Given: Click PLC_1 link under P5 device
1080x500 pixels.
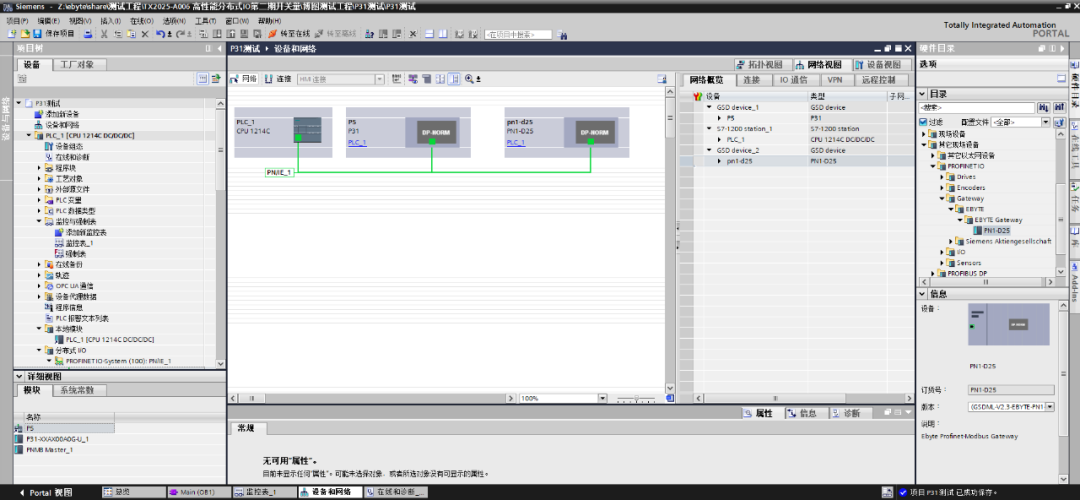Looking at the screenshot, I should pyautogui.click(x=357, y=143).
